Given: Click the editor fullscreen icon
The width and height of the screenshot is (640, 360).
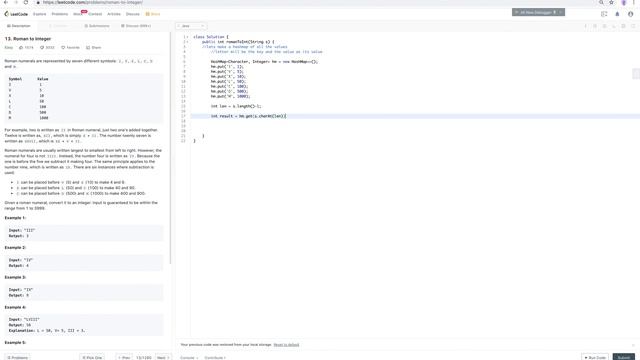Looking at the screenshot, I should pyautogui.click(x=633, y=26).
